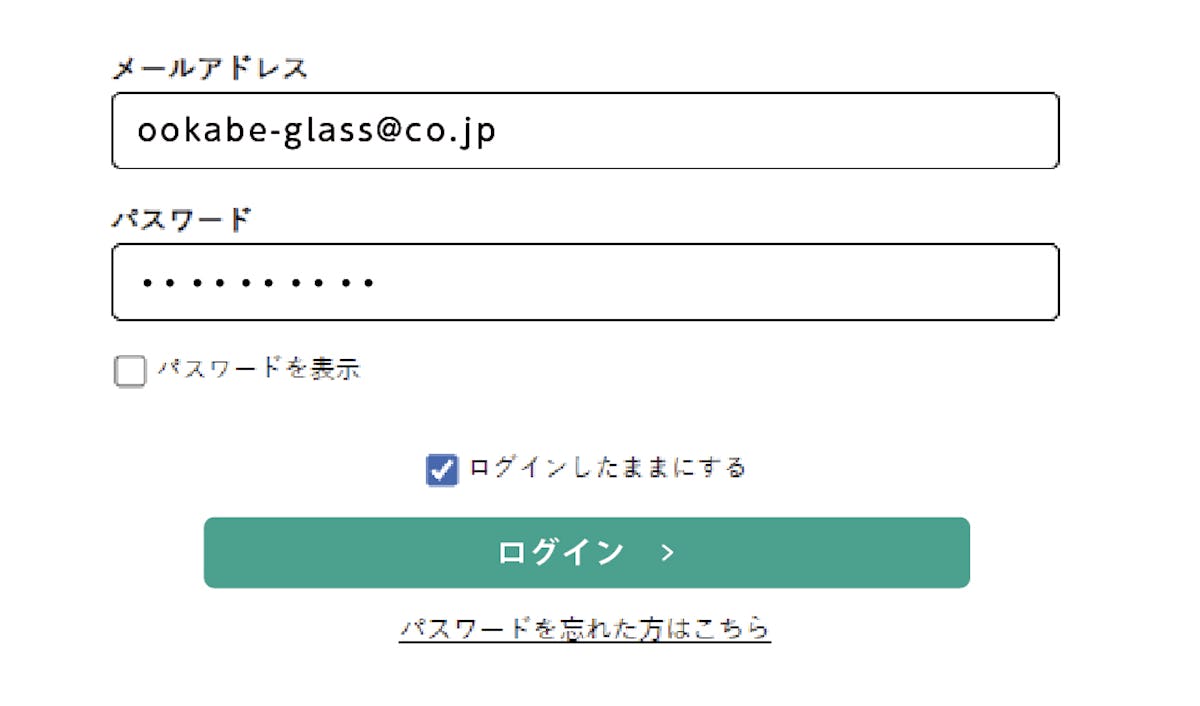Click the empty right side of password field
The height and width of the screenshot is (706, 1200).
(780, 282)
